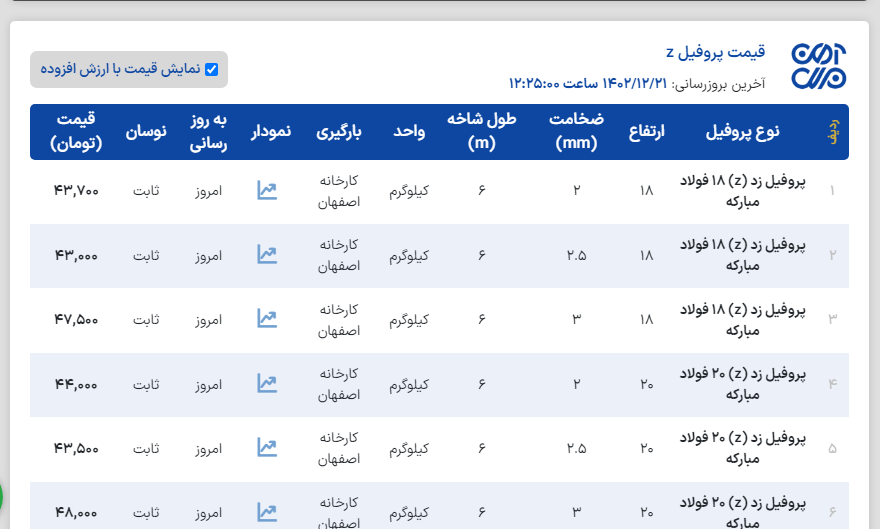Click the قیمت پروفیل z title
Screen dimensions: 880x529
715,52
